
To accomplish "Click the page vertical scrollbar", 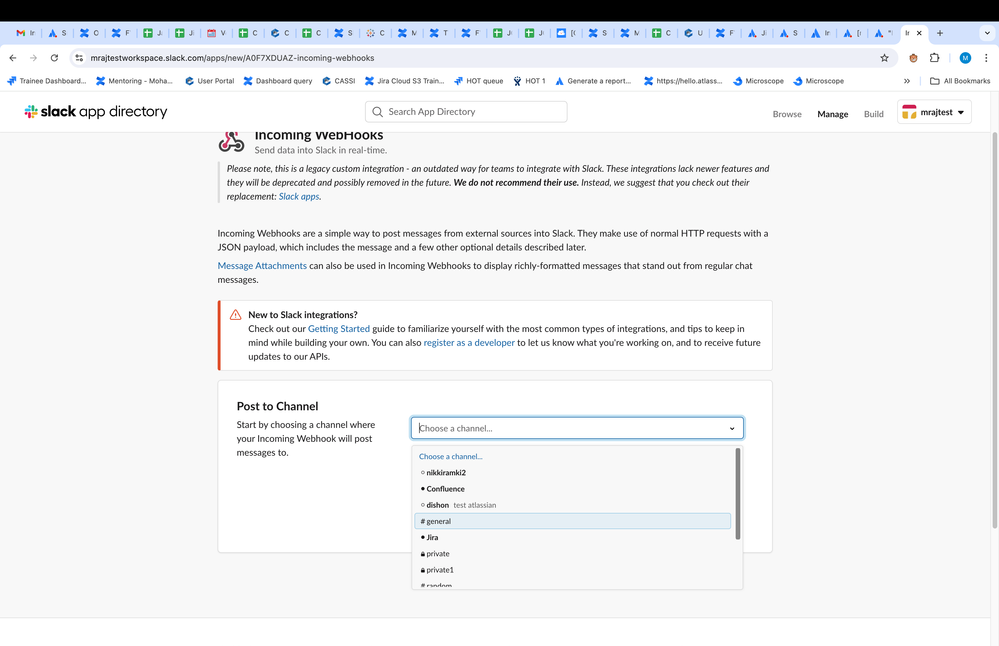I will (995, 331).
